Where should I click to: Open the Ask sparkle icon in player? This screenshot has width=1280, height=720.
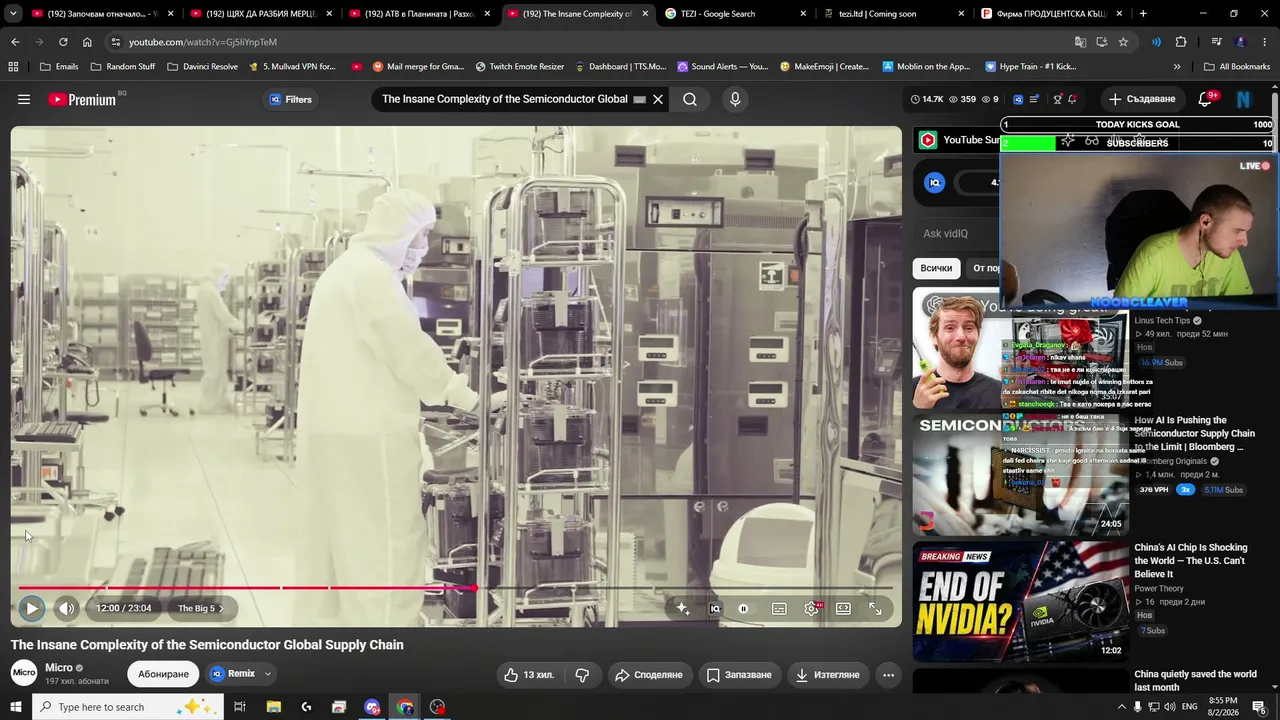tap(683, 608)
